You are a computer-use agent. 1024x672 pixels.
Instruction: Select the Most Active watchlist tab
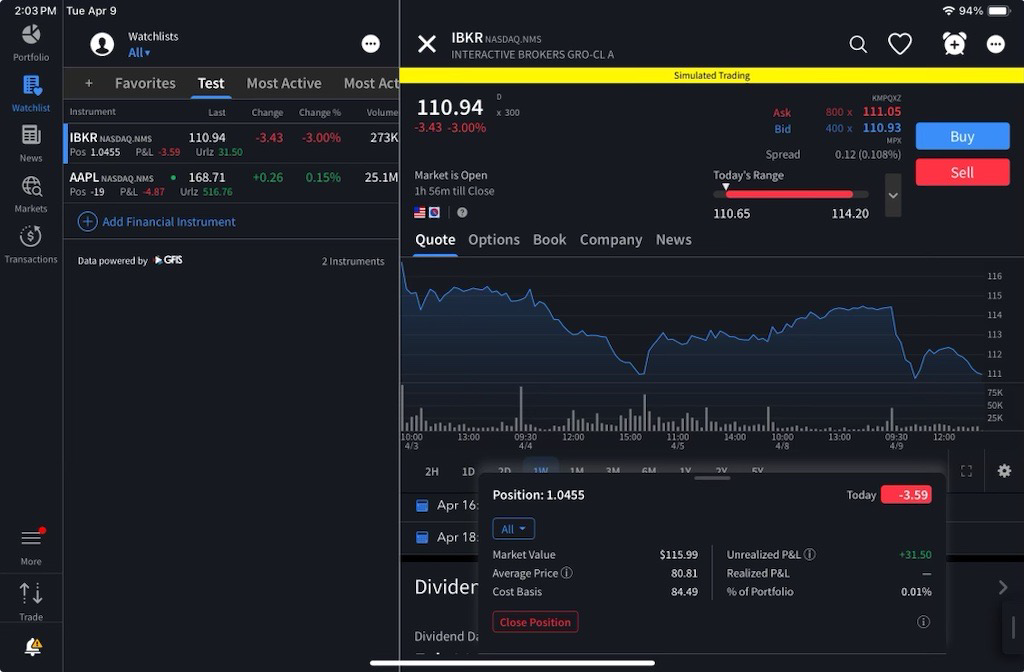tap(284, 83)
